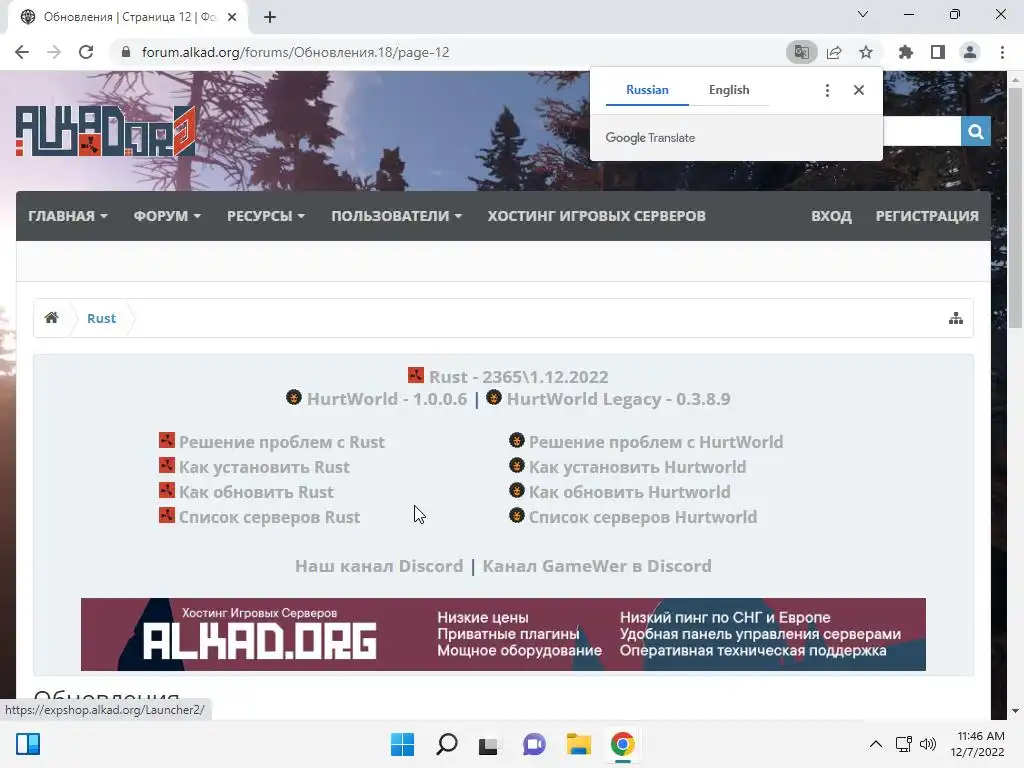Open Task View from taskbar
The image size is (1024, 768).
489,744
